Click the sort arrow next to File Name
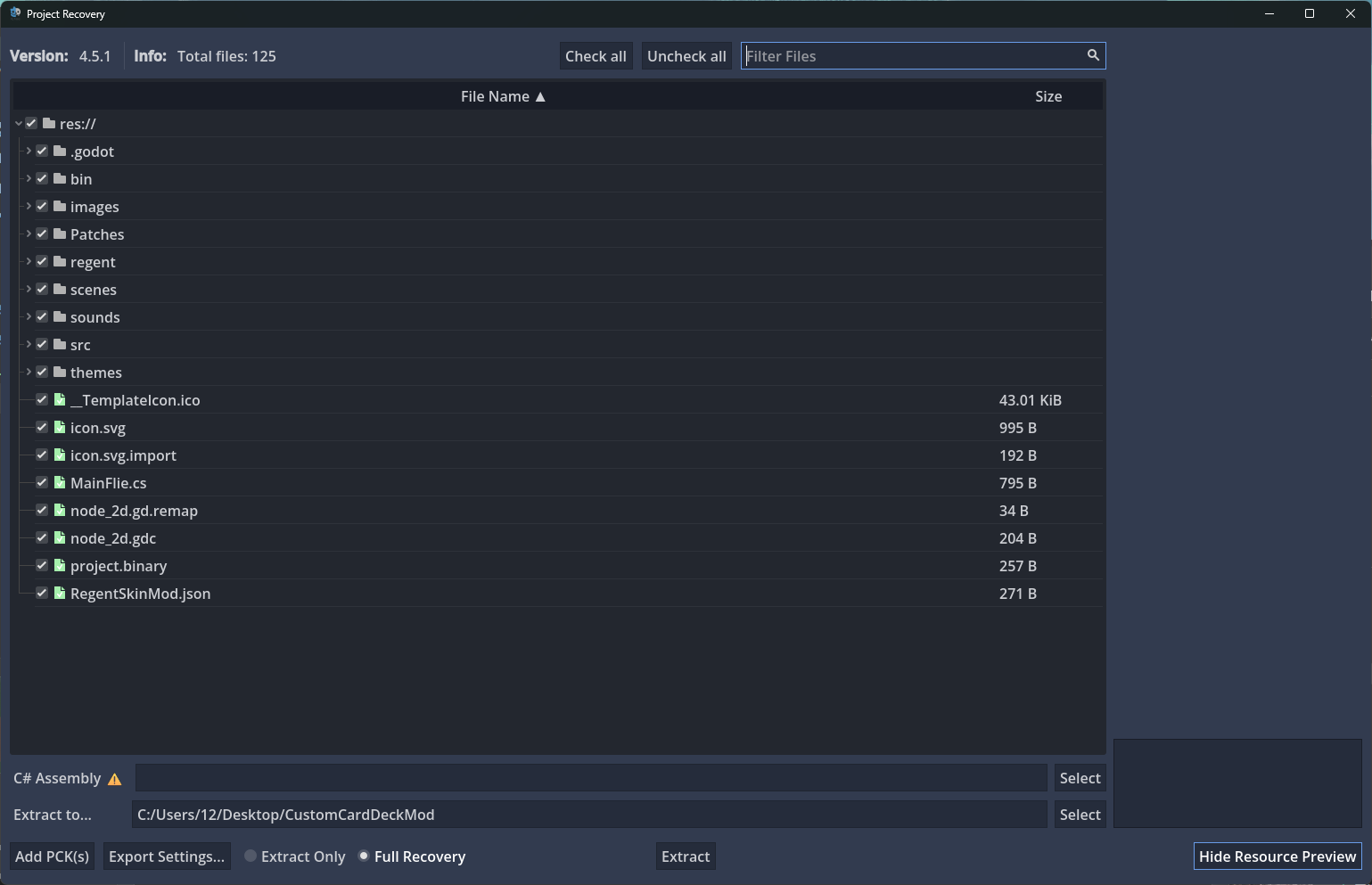The image size is (1372, 885). (x=540, y=96)
